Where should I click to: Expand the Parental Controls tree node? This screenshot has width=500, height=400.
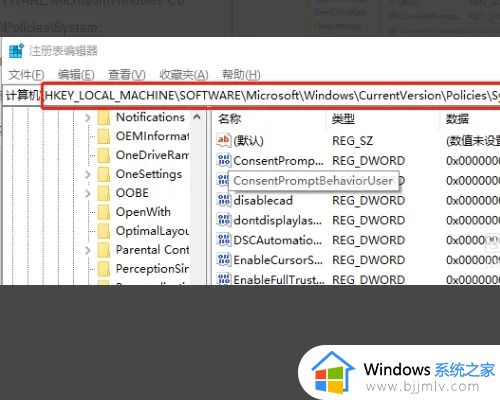pyautogui.click(x=88, y=250)
